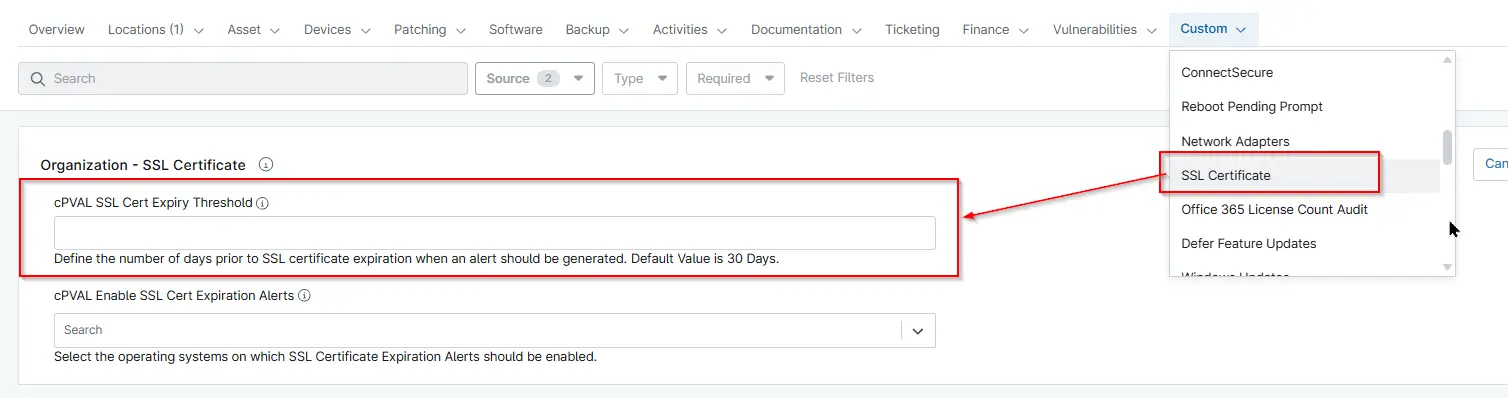Image resolution: width=1508 pixels, height=398 pixels.
Task: Open the Activities dropdown
Action: pos(690,29)
